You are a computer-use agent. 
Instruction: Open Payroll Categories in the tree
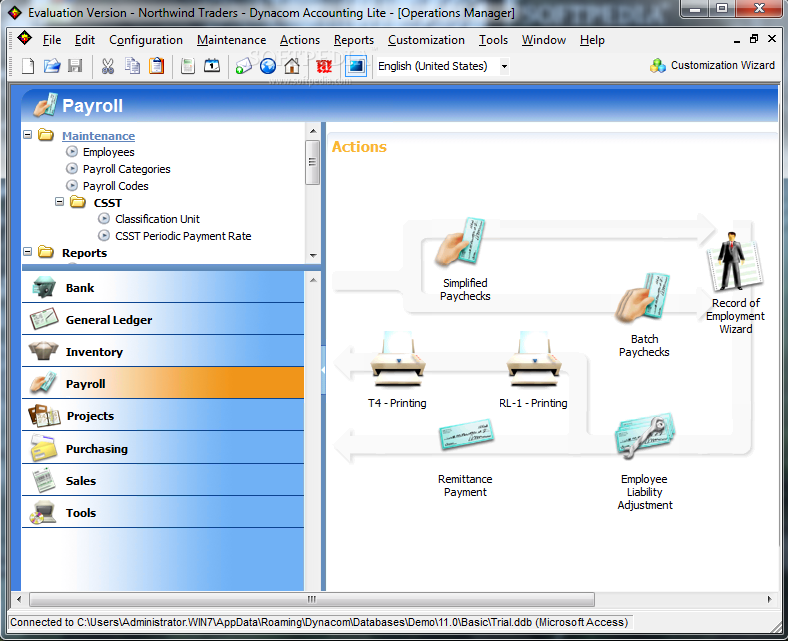click(x=127, y=169)
